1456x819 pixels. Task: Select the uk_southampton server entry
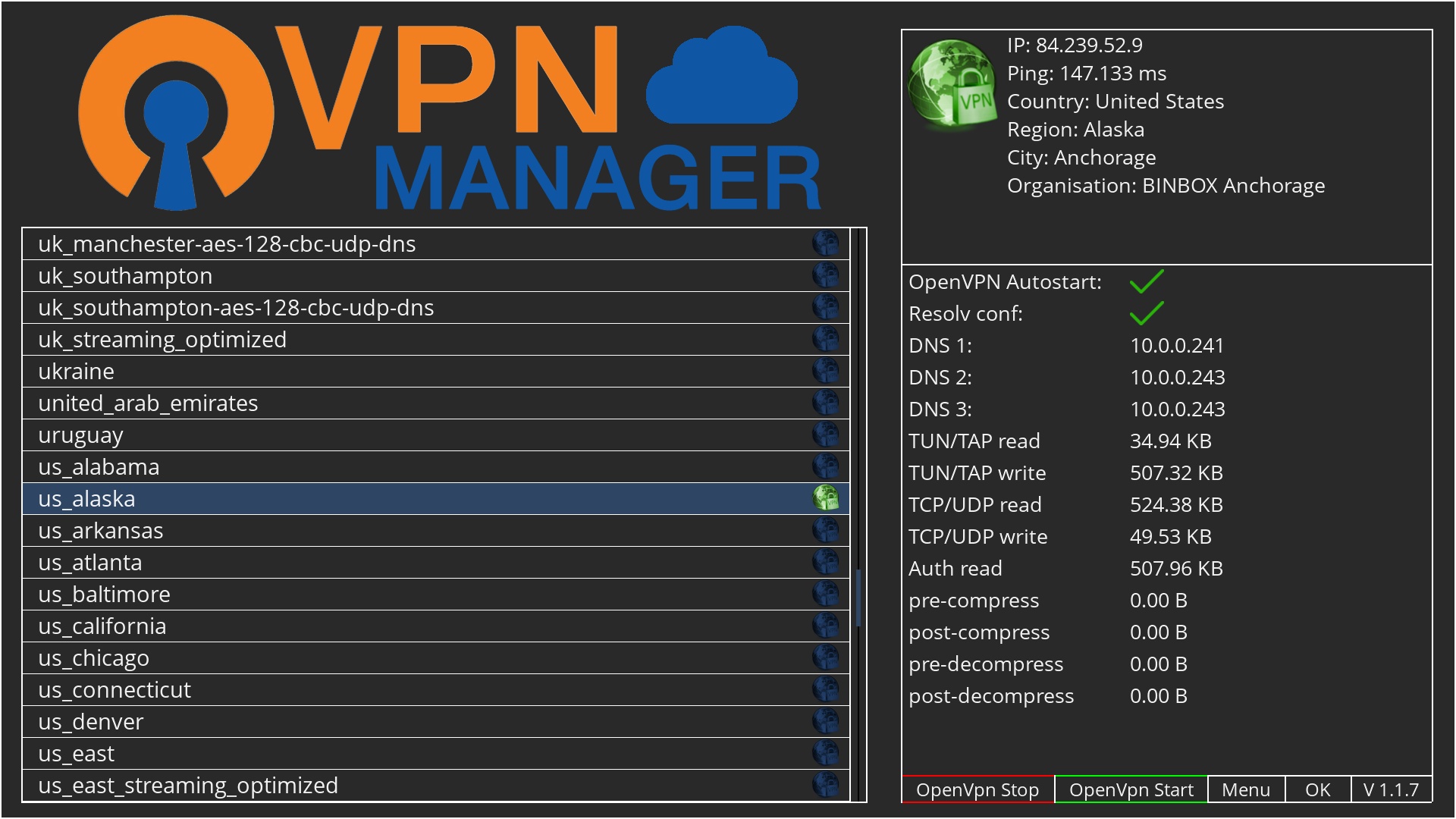pyautogui.click(x=436, y=275)
